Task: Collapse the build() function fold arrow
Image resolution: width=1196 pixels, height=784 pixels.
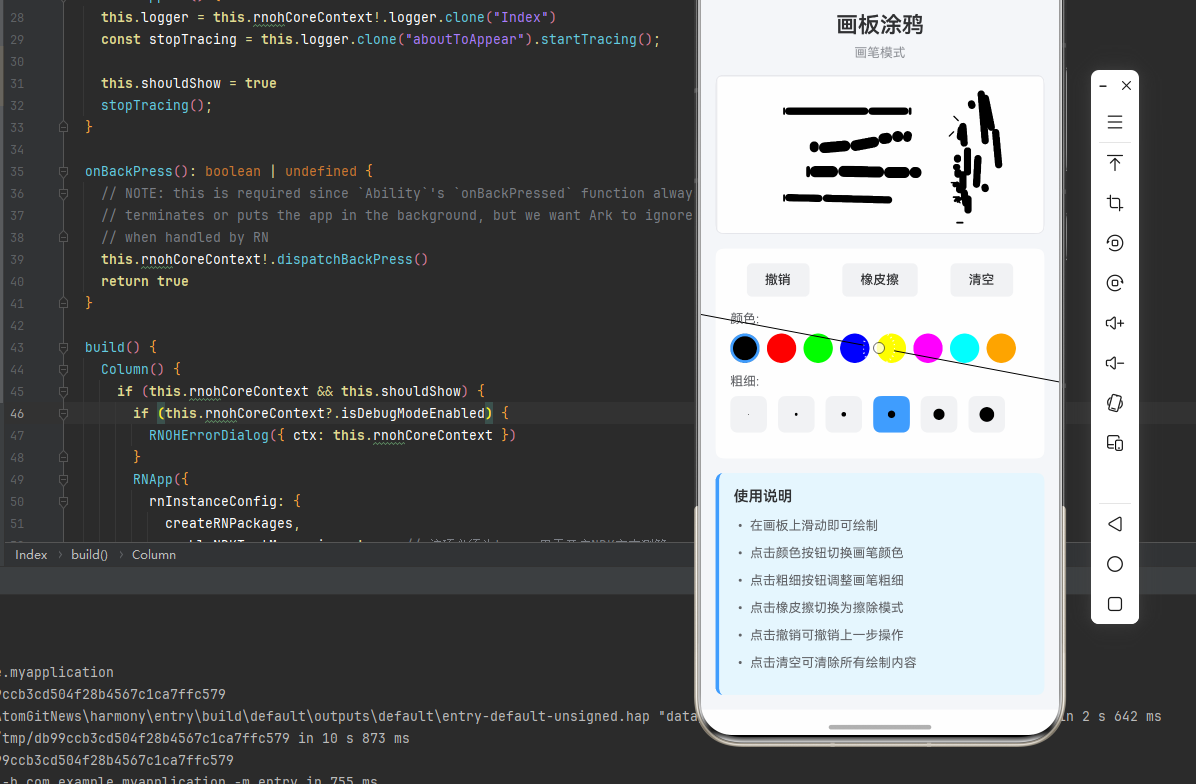Action: [63, 347]
